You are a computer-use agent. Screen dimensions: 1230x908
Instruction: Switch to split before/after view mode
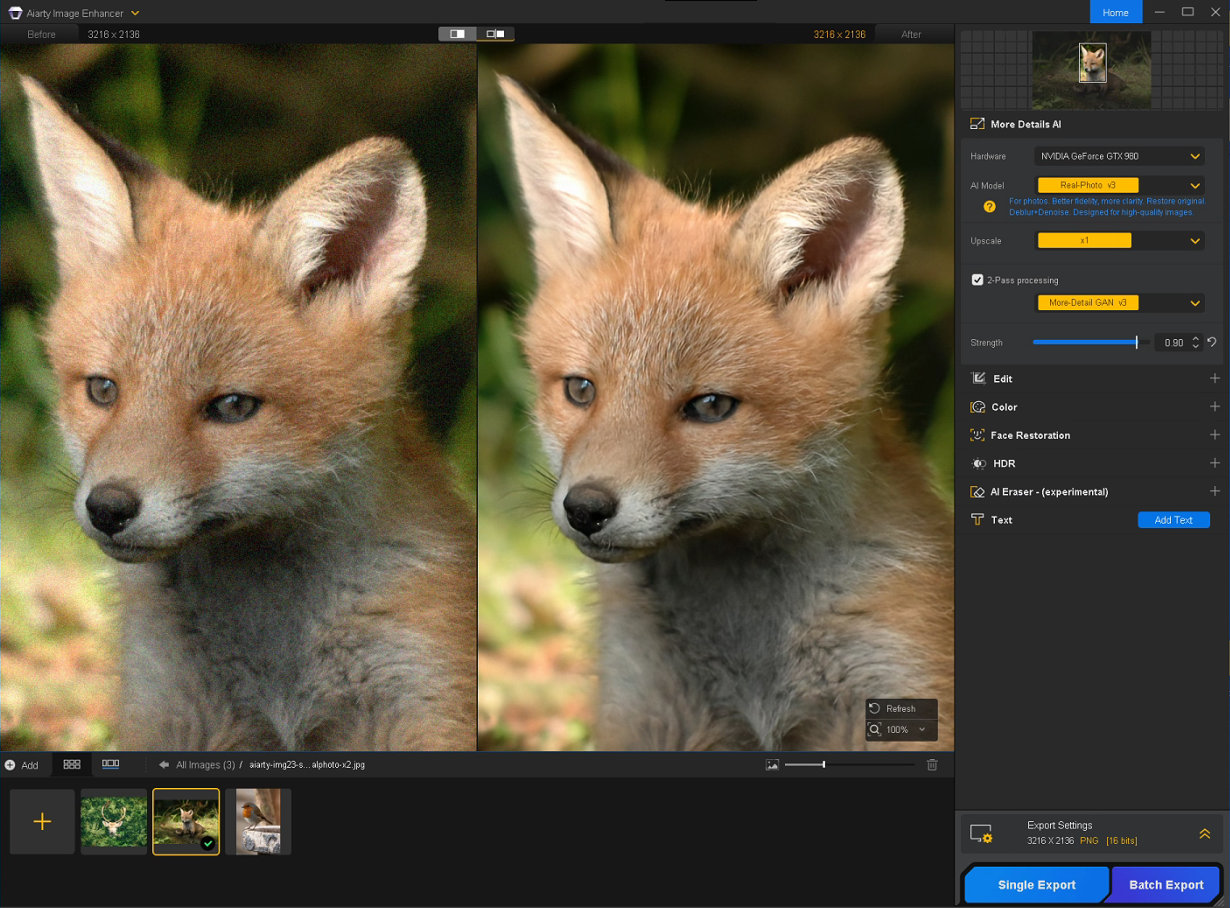[x=457, y=34]
